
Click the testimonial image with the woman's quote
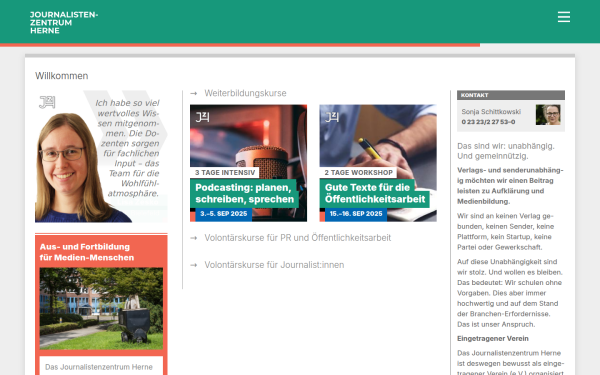pyautogui.click(x=101, y=157)
